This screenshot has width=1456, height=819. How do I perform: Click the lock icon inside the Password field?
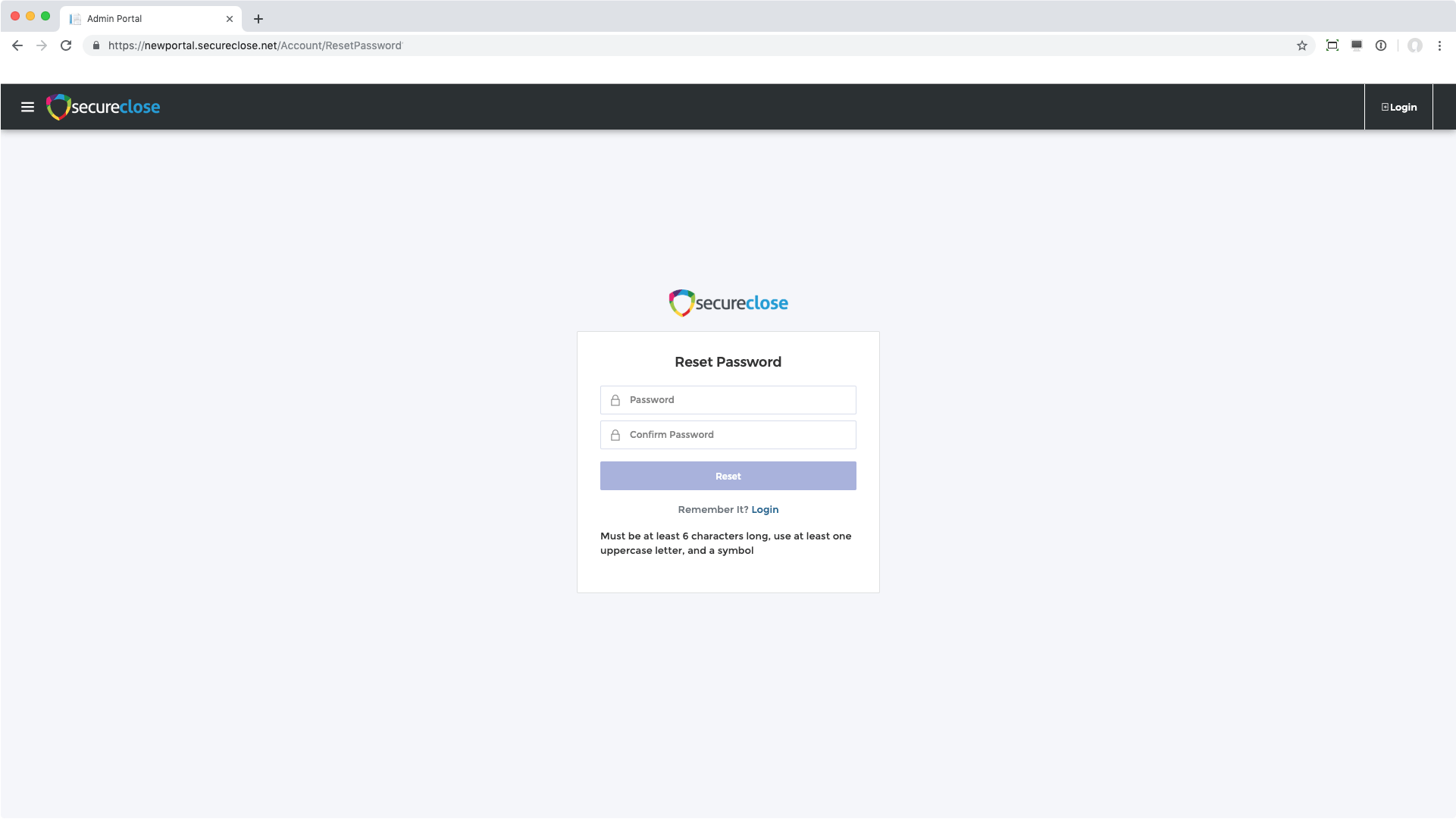(x=615, y=399)
